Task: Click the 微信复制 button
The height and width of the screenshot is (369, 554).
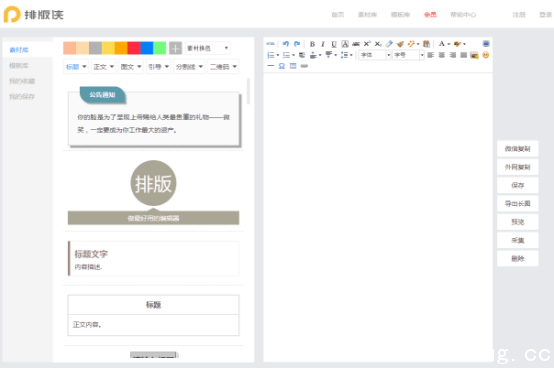Action: (518, 149)
